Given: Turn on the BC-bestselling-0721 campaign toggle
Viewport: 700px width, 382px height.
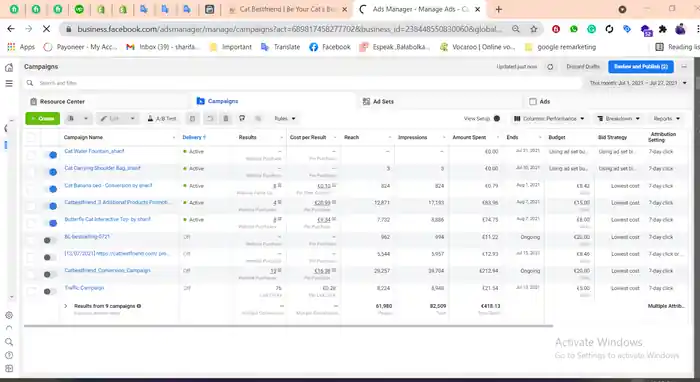Looking at the screenshot, I should coord(50,240).
